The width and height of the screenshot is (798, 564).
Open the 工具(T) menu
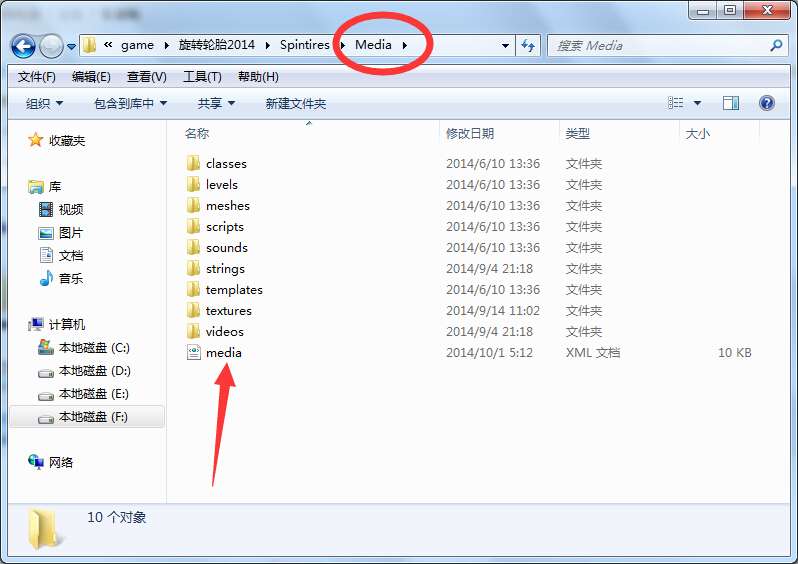point(202,77)
